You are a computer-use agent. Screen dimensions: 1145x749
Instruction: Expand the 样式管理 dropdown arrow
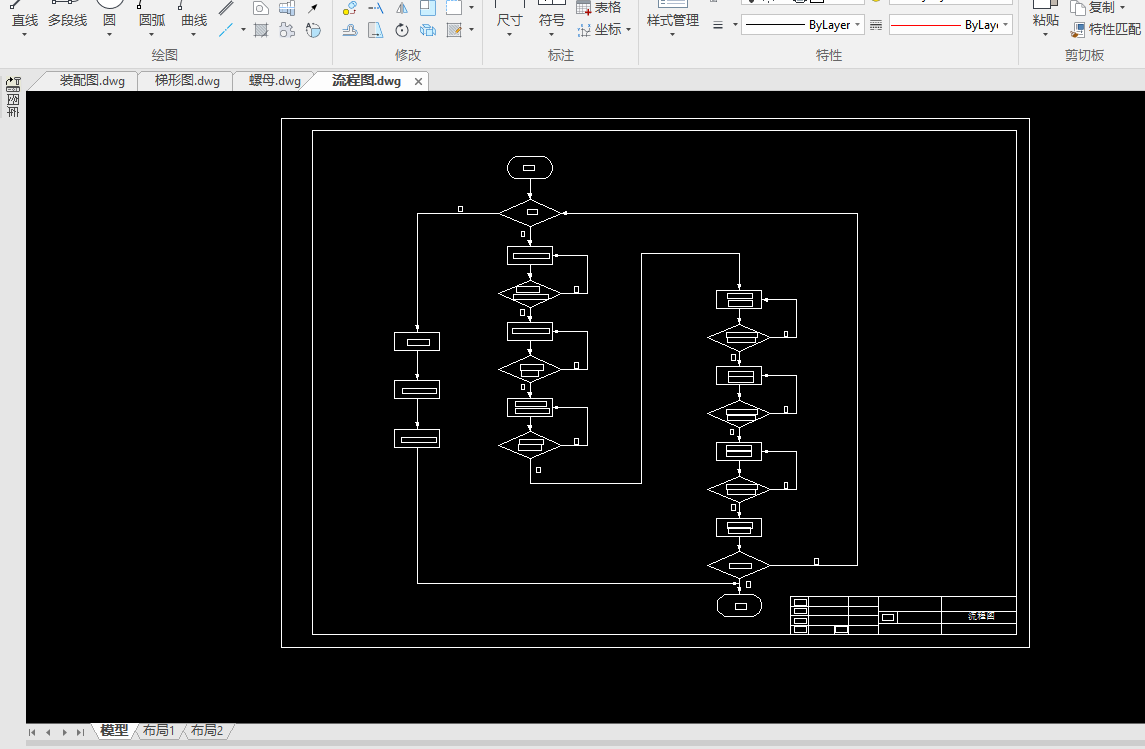coord(672,34)
